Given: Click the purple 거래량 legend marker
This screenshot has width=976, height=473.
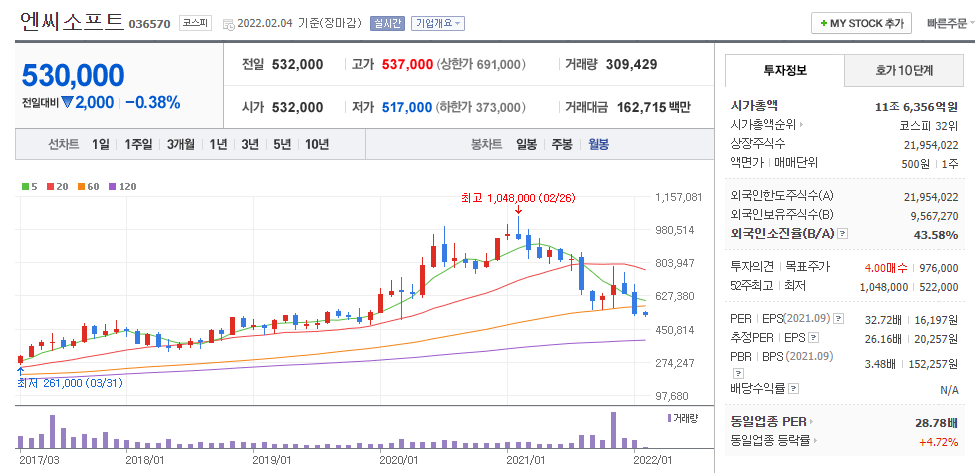Looking at the screenshot, I should coord(669,418).
